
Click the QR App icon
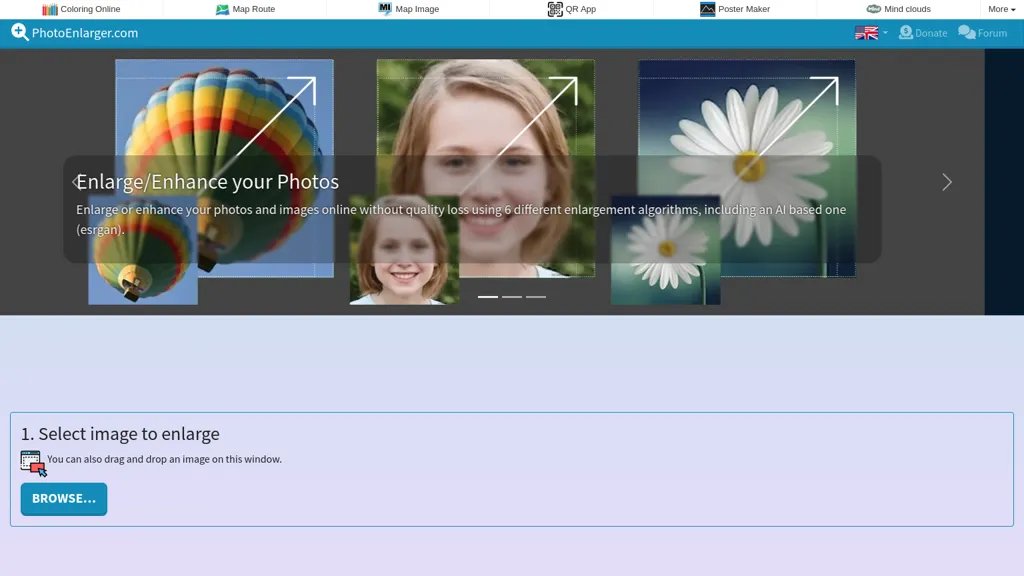pos(555,9)
